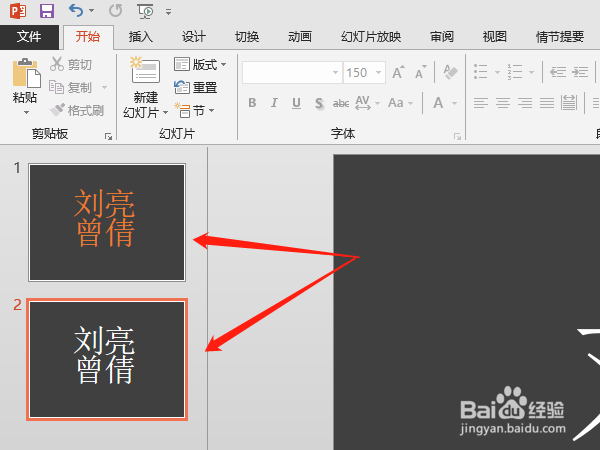Open the 节 (Section) dropdown
The image size is (600, 450).
(194, 111)
